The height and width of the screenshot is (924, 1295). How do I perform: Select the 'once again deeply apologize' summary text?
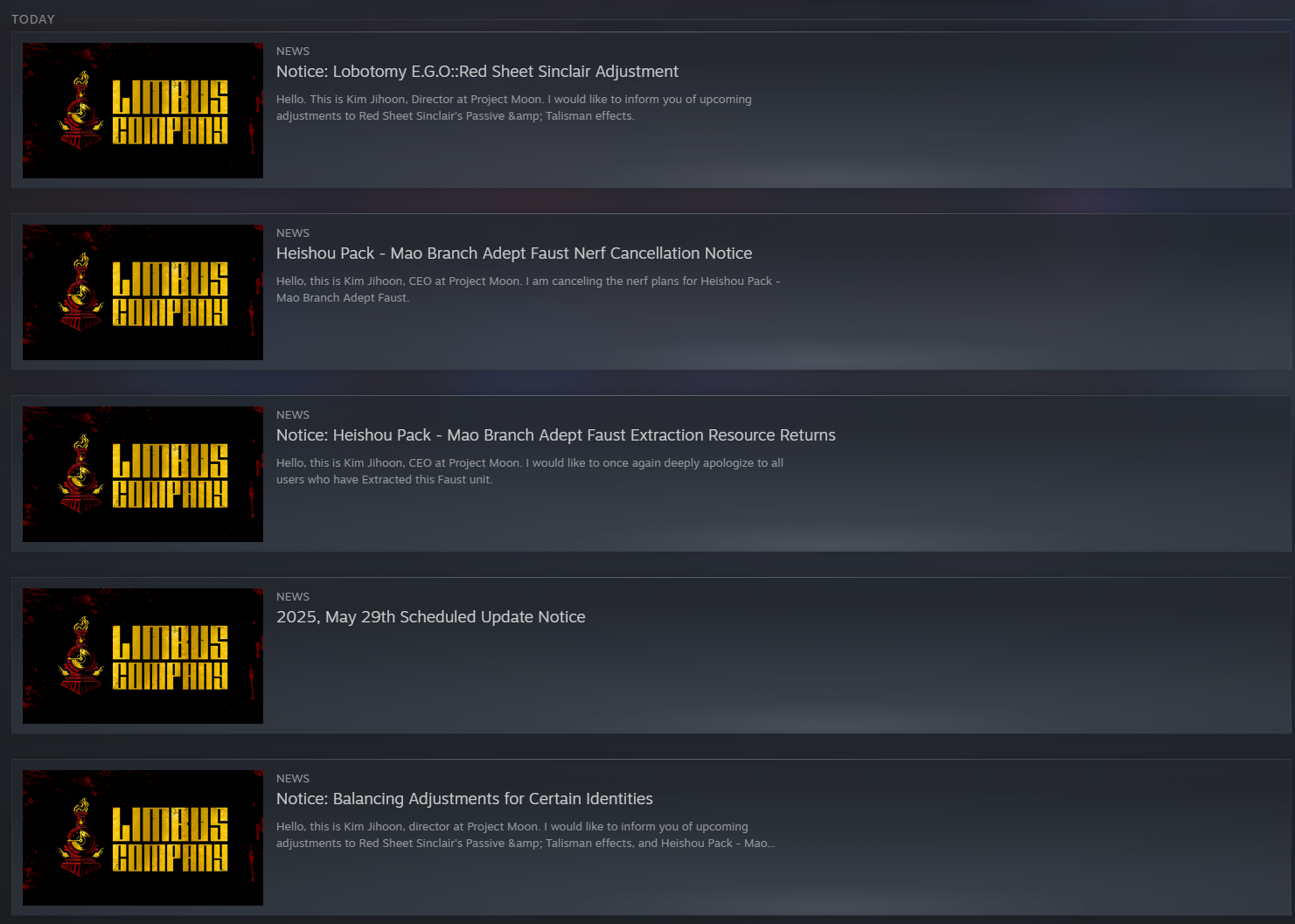point(530,471)
